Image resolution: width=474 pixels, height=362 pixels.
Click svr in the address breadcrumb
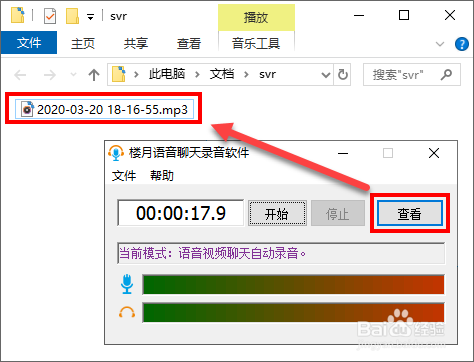(267, 74)
